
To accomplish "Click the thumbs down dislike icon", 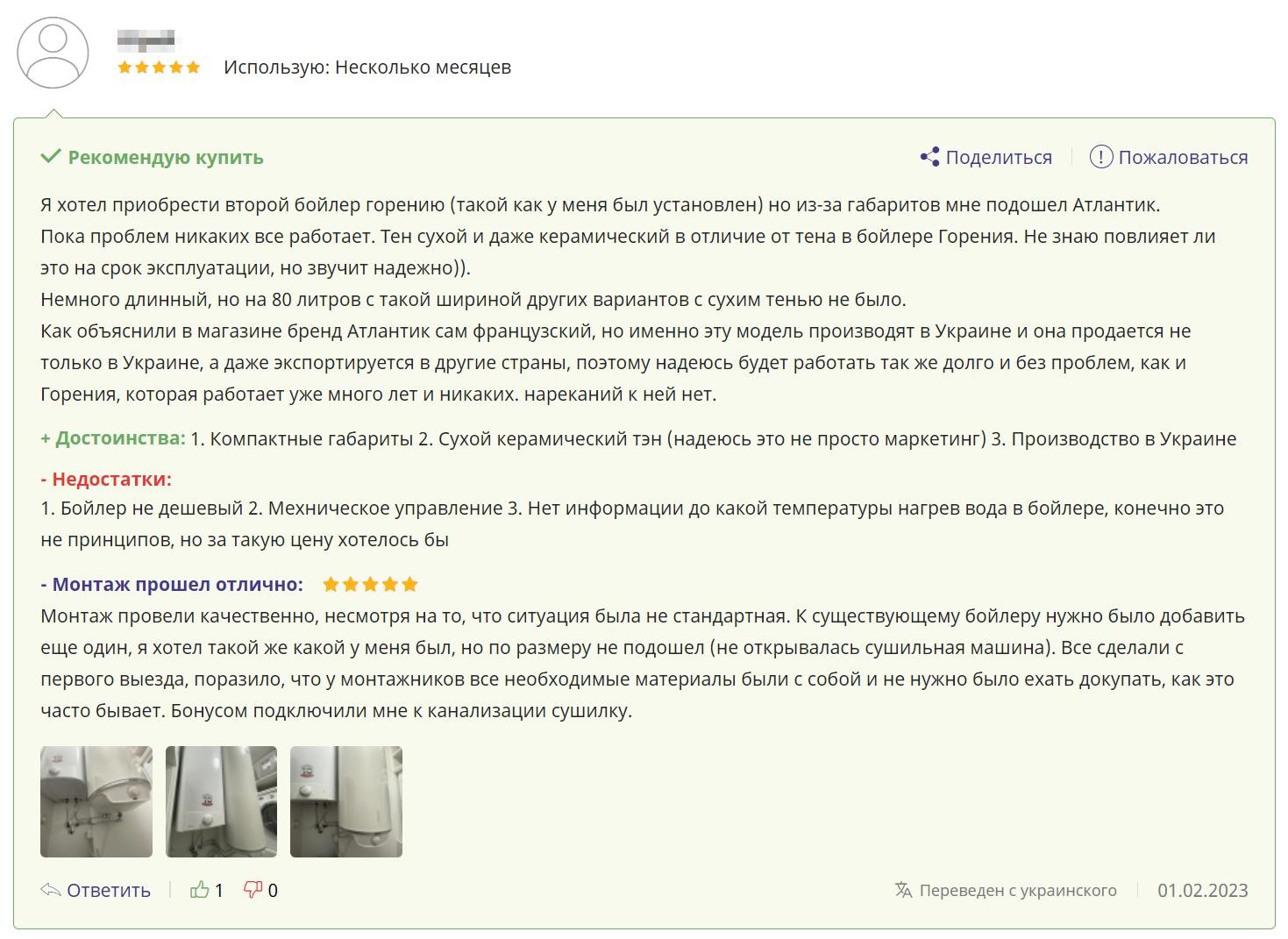I will (x=253, y=890).
